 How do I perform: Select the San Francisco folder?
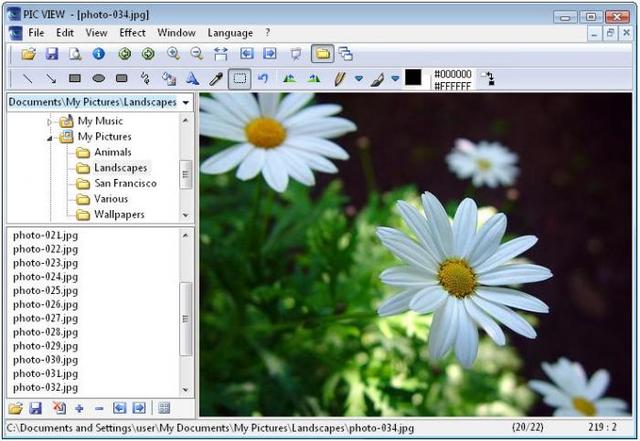tap(125, 183)
